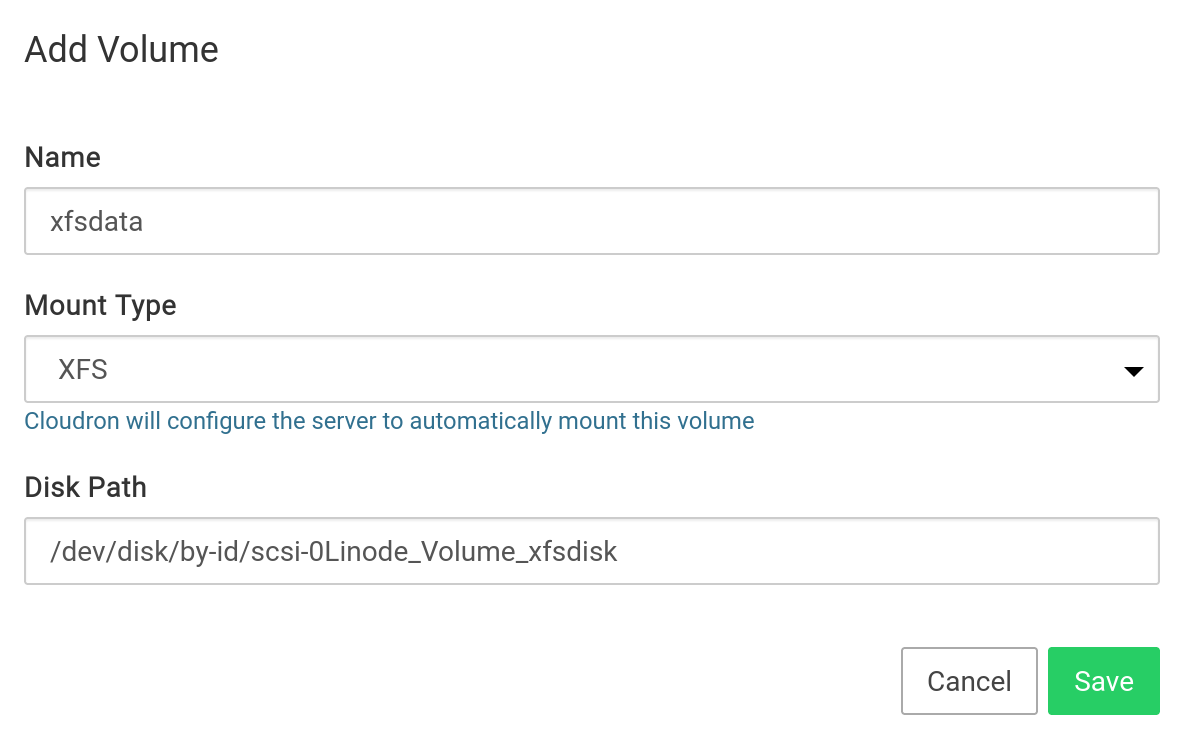This screenshot has height=734, width=1182.
Task: Focus the Name input field
Action: point(591,221)
